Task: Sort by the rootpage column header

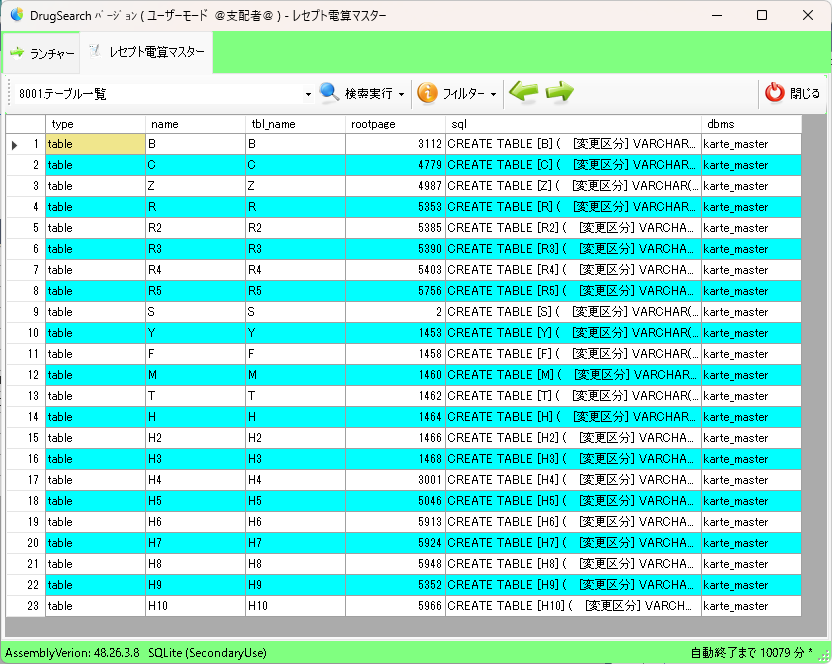Action: click(x=395, y=124)
